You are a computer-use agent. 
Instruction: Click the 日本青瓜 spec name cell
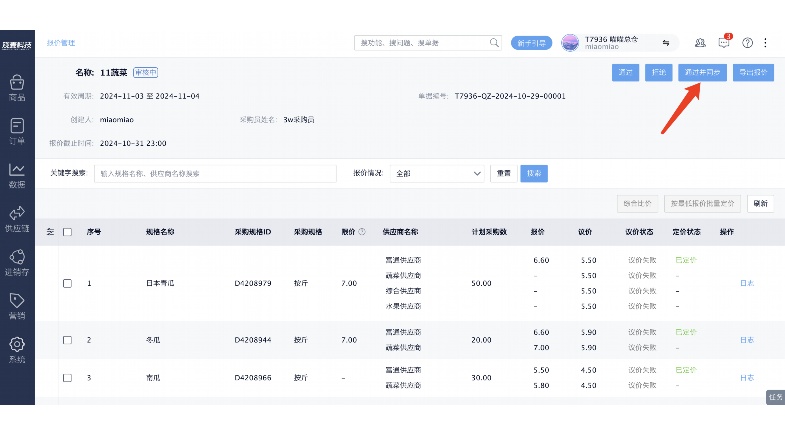pyautogui.click(x=160, y=283)
